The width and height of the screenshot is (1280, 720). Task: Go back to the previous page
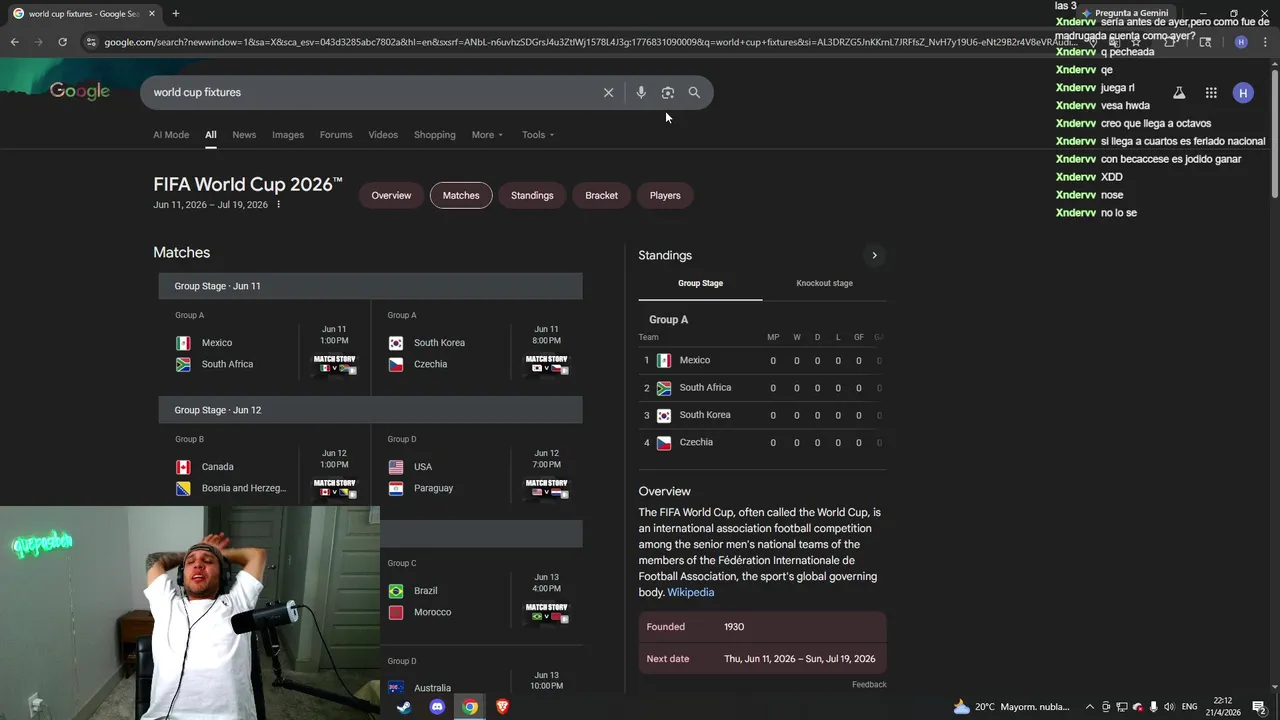[14, 42]
